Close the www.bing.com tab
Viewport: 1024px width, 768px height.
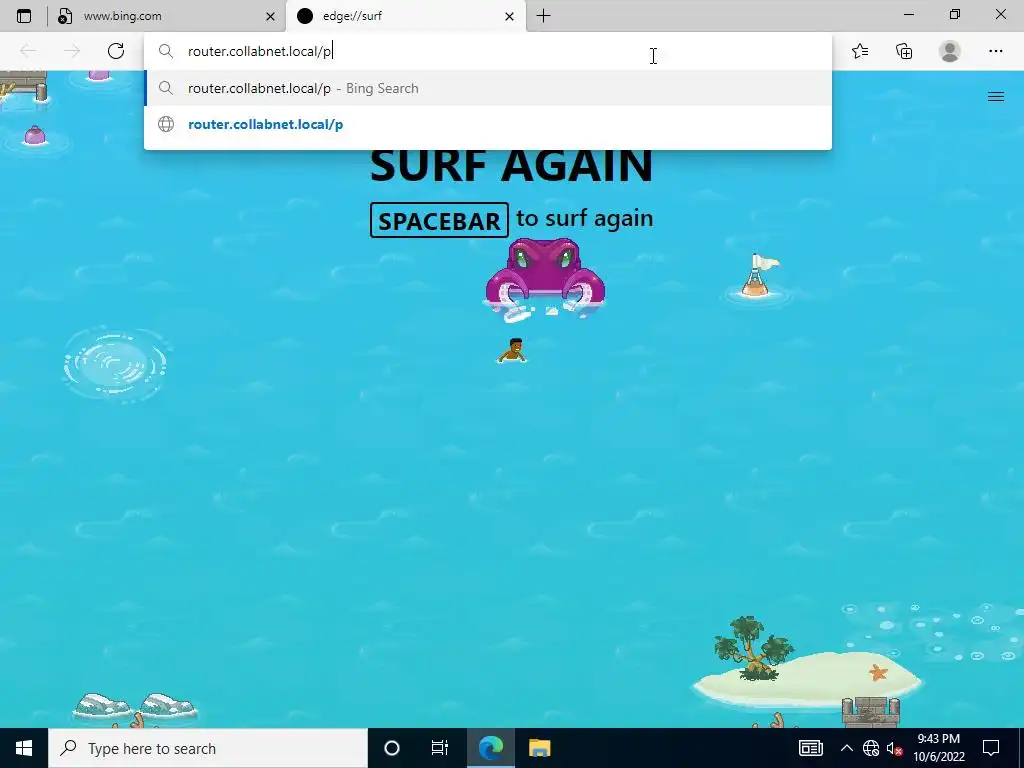click(270, 16)
